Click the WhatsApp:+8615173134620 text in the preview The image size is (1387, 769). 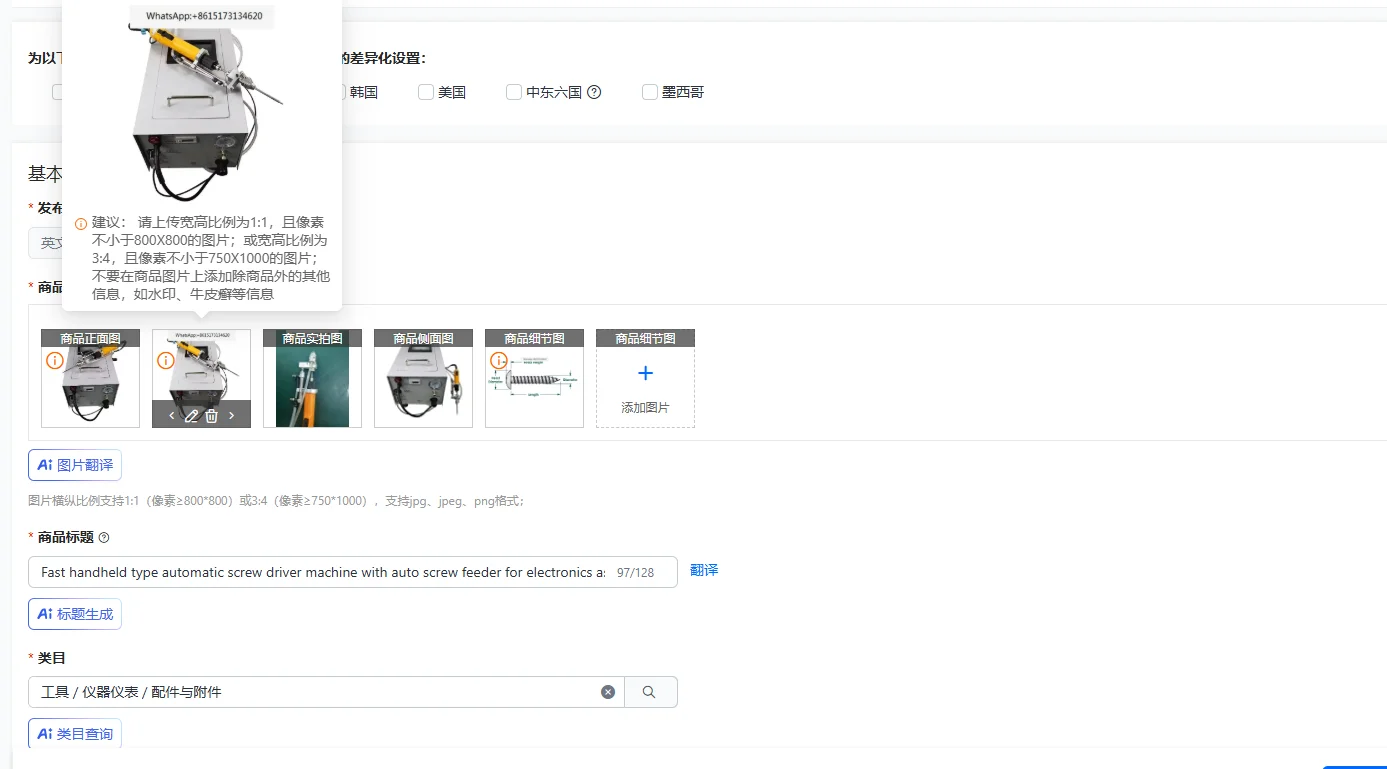click(x=202, y=16)
